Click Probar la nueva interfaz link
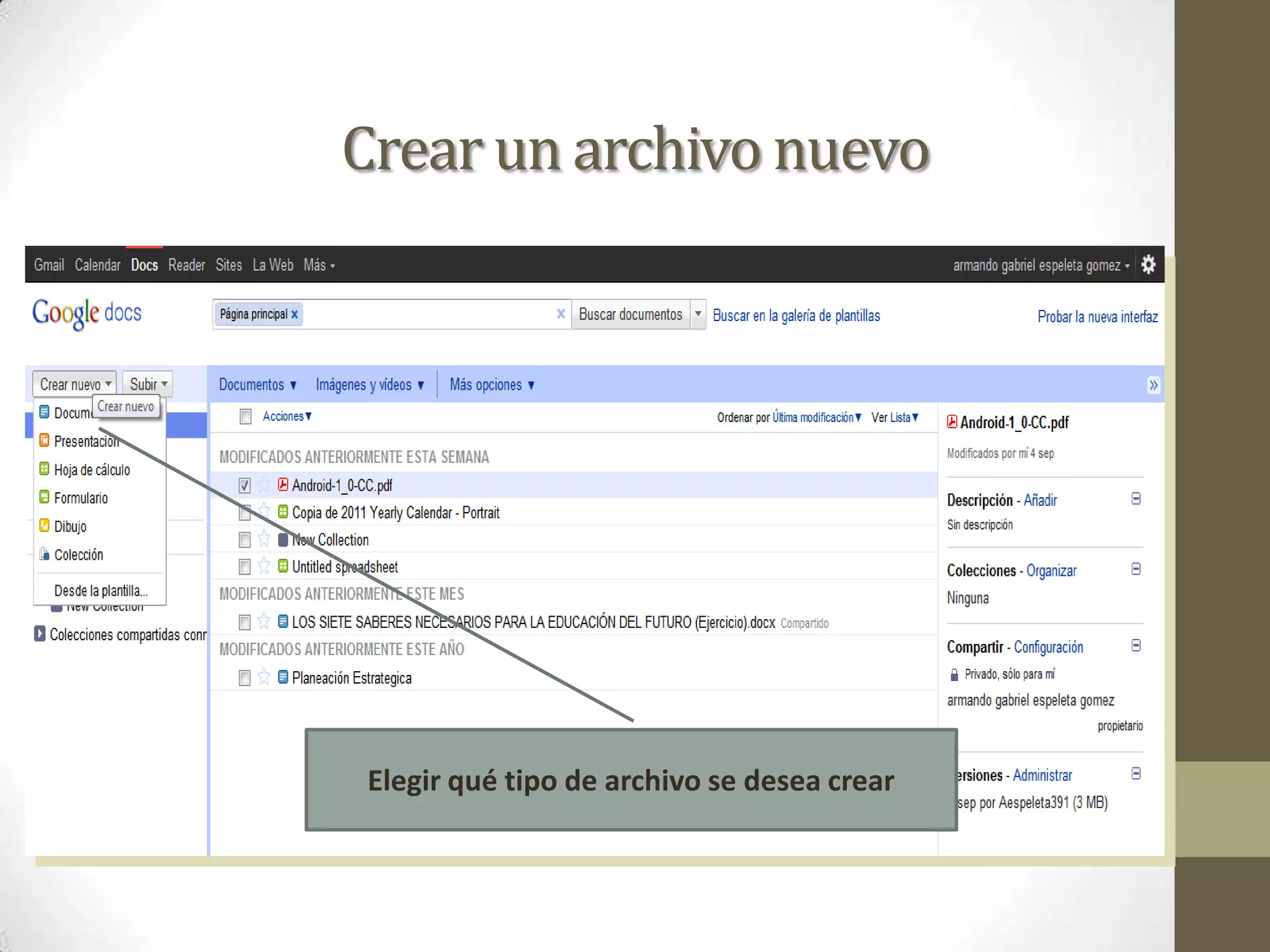This screenshot has height=952, width=1270. pos(1098,317)
